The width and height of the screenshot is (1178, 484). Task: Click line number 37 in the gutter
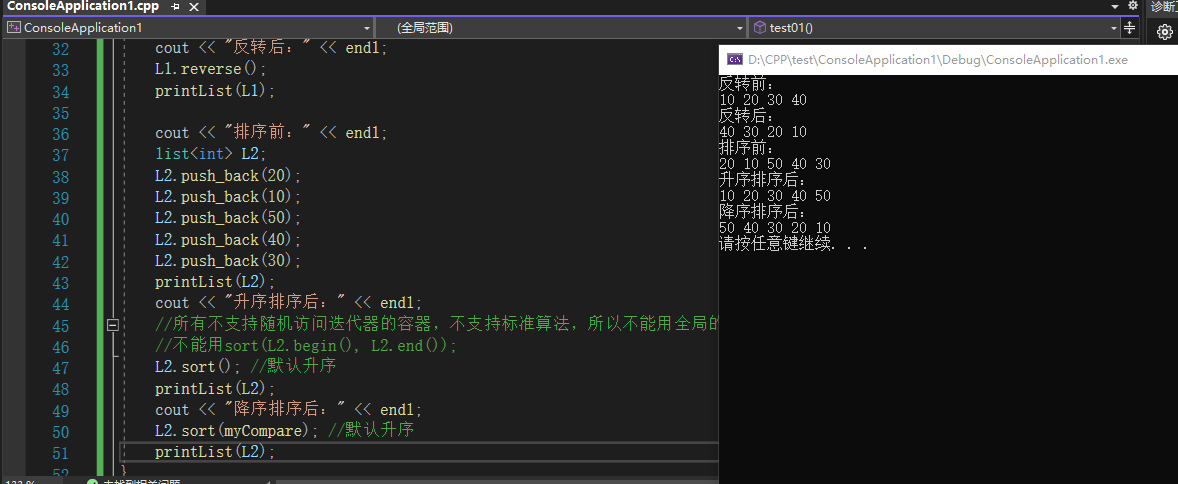60,155
